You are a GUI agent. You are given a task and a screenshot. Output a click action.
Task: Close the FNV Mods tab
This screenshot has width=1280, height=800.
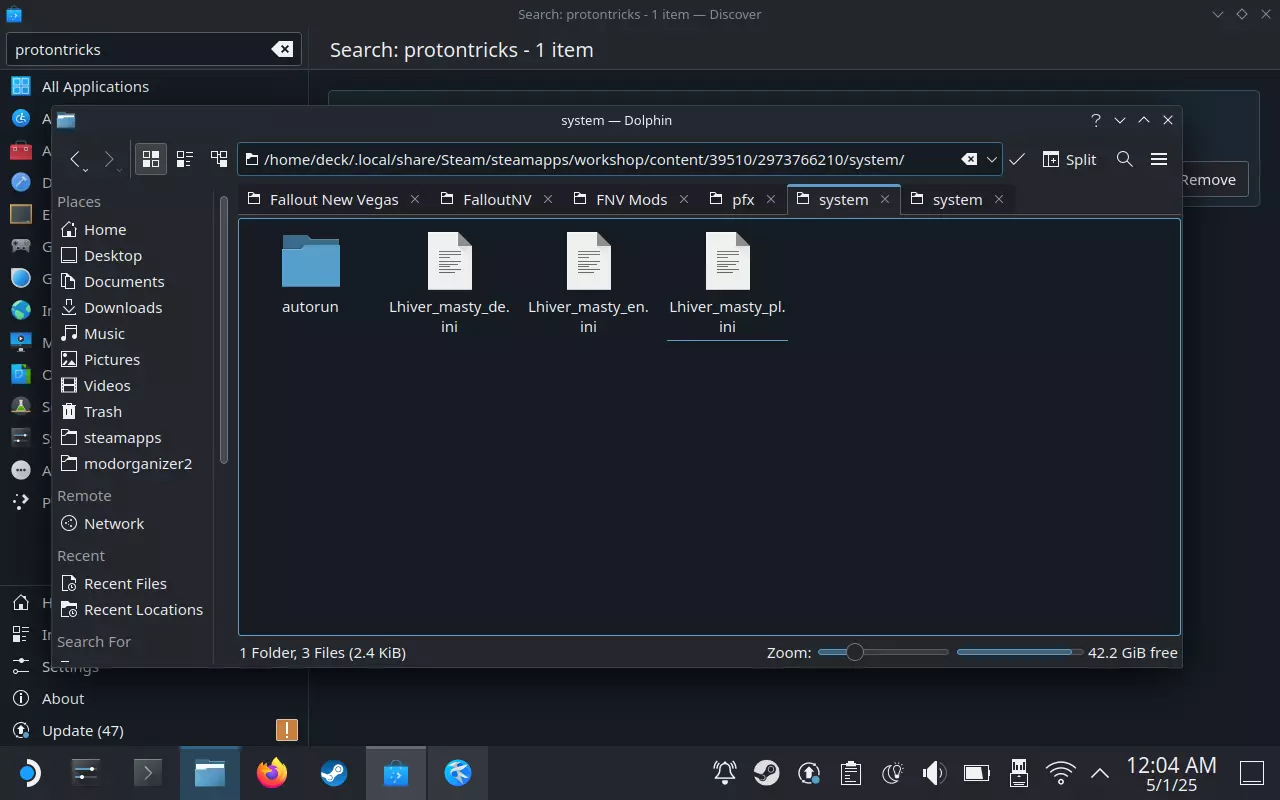(684, 199)
